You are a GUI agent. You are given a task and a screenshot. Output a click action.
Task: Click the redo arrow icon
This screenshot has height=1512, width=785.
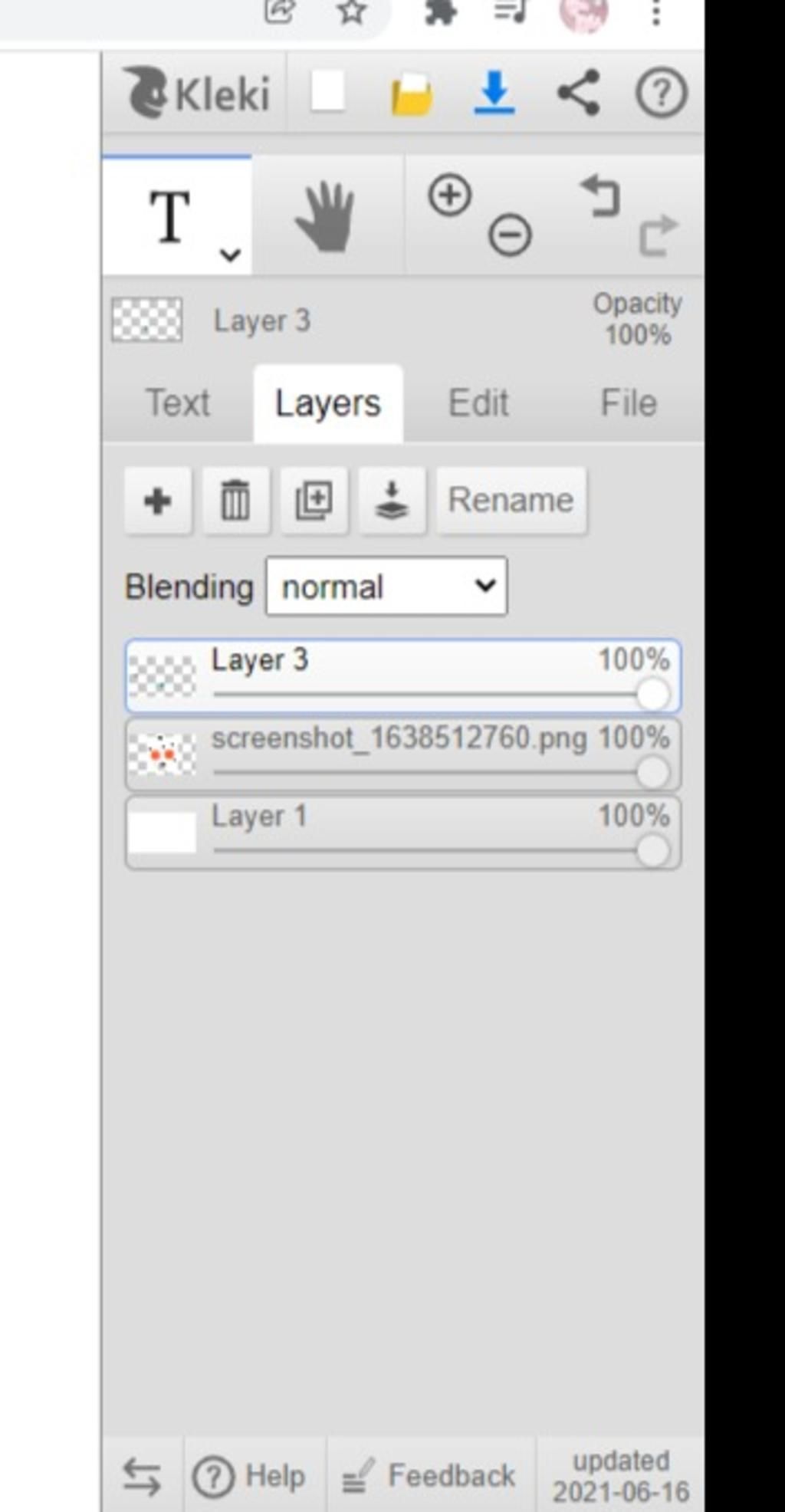click(x=659, y=235)
